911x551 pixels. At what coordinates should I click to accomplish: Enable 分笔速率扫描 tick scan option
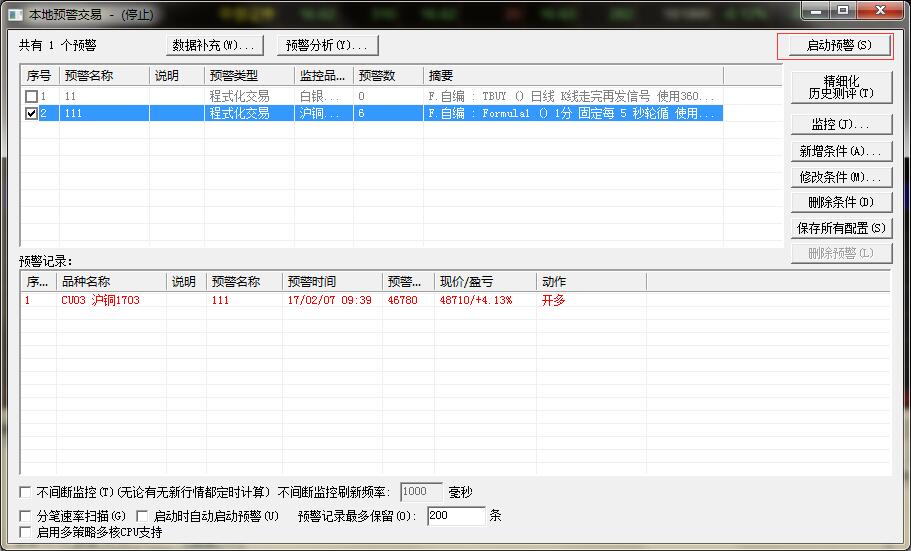click(25, 516)
